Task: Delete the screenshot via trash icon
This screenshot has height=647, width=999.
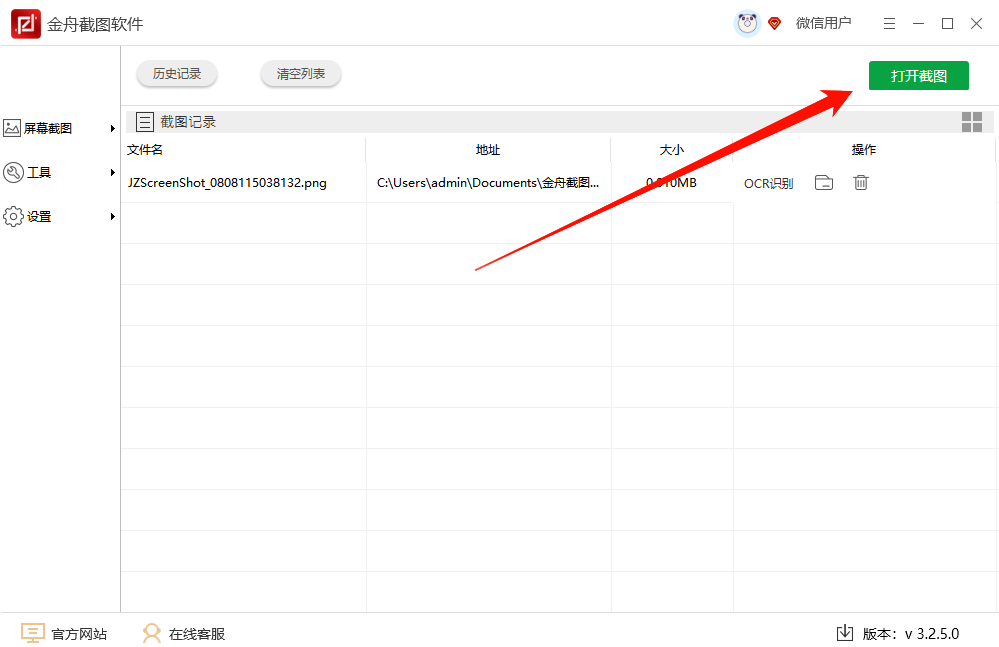Action: click(x=860, y=183)
